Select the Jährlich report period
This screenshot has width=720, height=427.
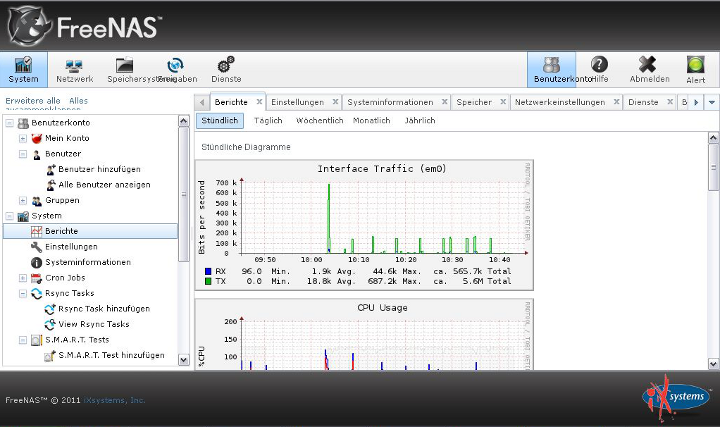pos(420,121)
